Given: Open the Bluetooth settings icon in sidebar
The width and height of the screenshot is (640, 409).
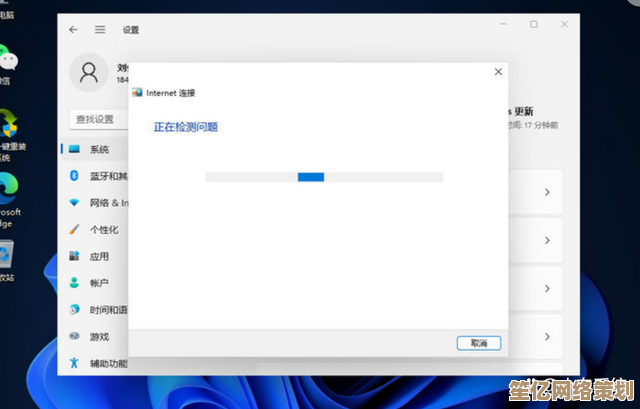Looking at the screenshot, I should pyautogui.click(x=74, y=176).
